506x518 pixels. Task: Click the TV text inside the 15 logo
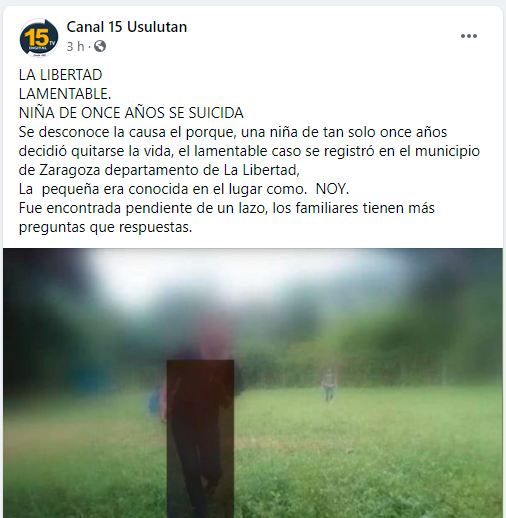tap(52, 43)
